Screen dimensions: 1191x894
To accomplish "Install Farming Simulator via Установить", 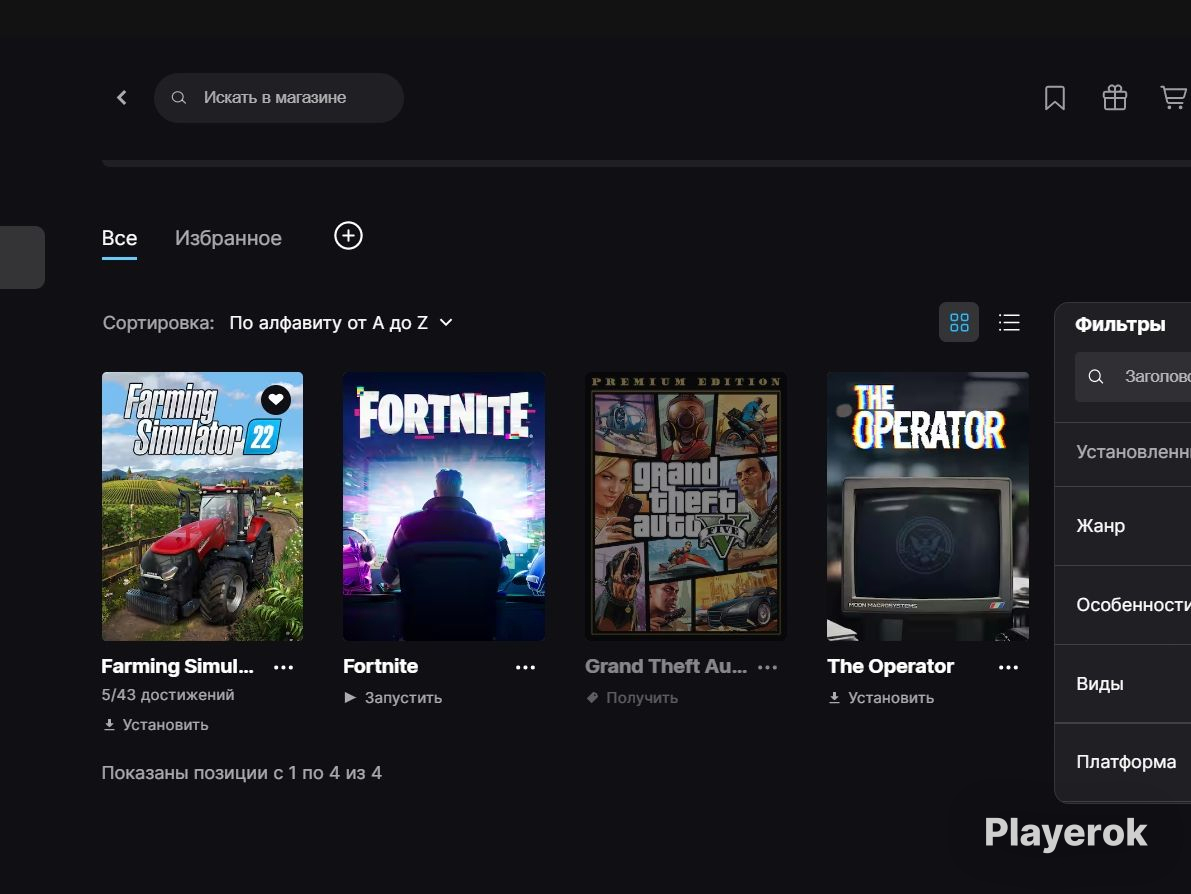I will [x=156, y=725].
